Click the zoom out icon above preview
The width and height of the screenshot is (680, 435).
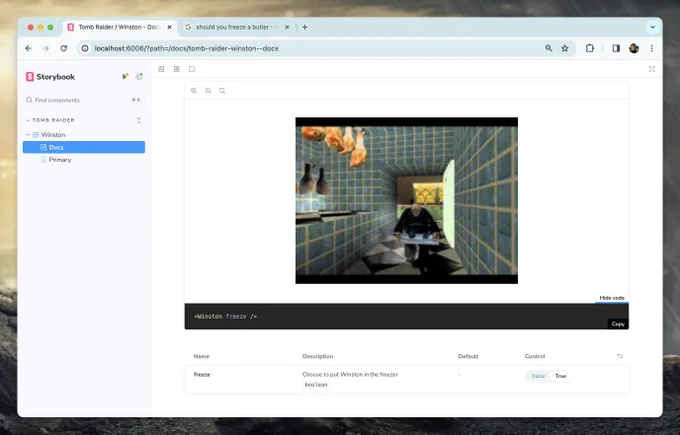(208, 91)
